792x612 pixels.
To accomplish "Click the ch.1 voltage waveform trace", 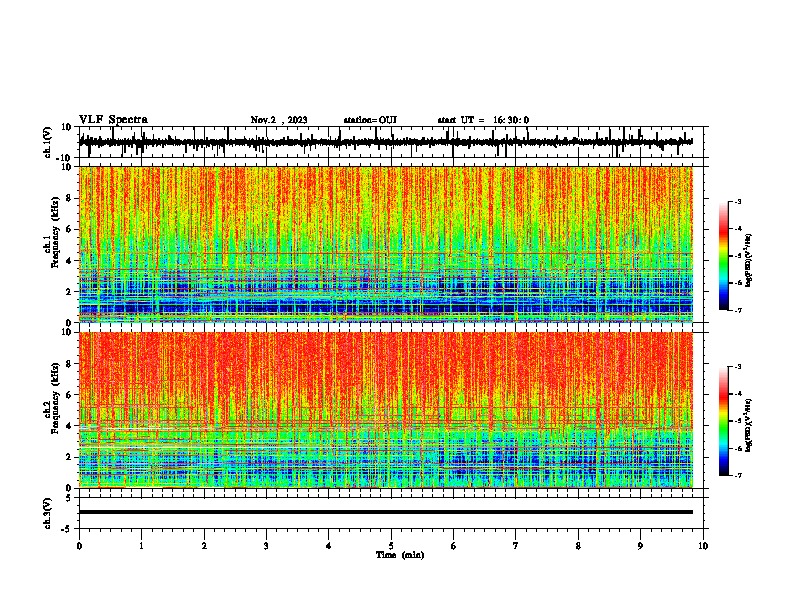I will 386,142.
